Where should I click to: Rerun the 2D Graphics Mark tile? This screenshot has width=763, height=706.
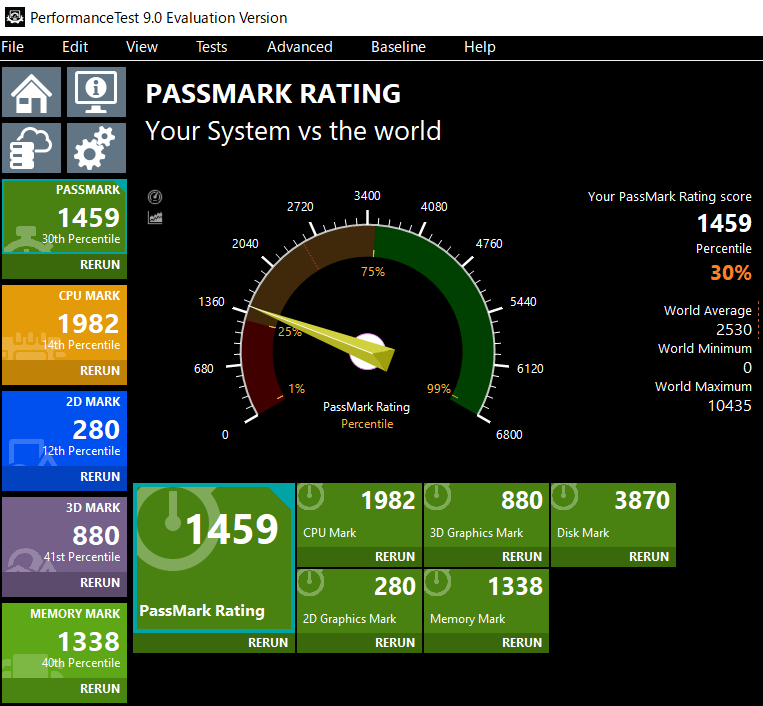(395, 643)
